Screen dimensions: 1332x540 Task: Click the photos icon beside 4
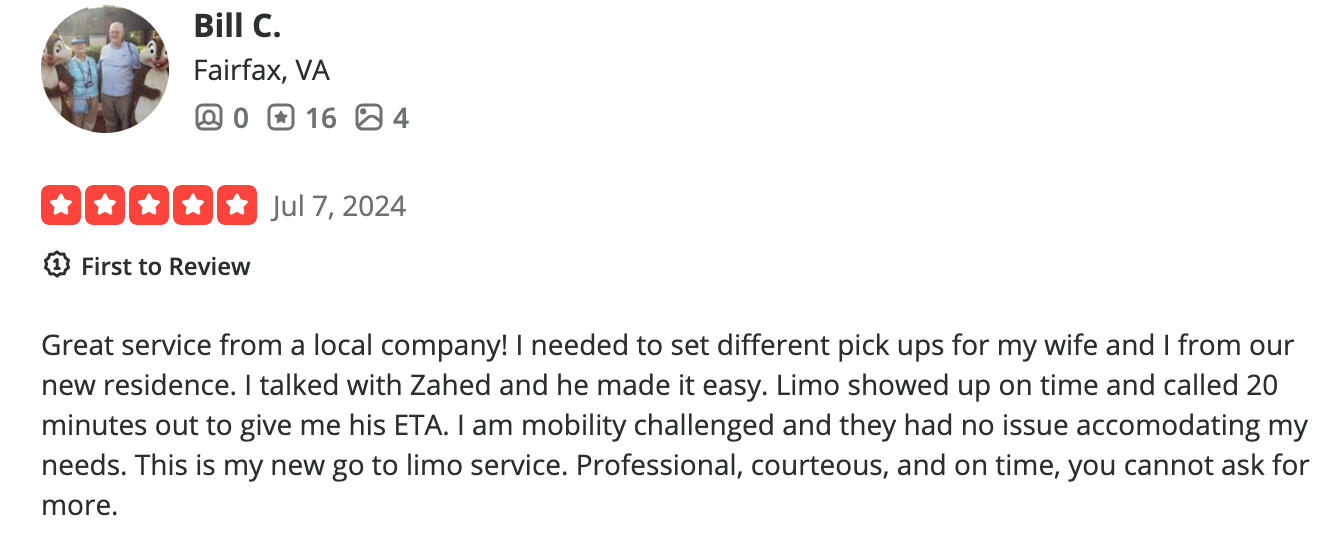coord(369,118)
